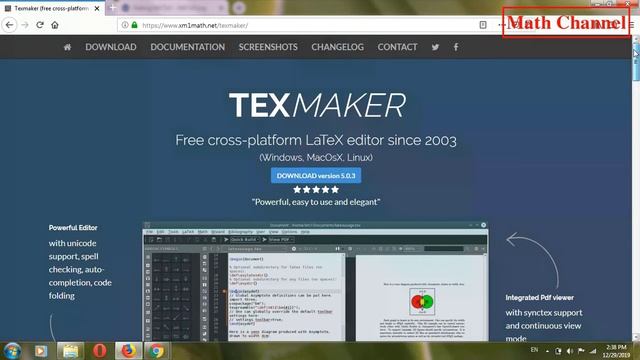Image resolution: width=640 pixels, height=360 pixels.
Task: Show hidden tray icons arrow
Action: point(547,351)
